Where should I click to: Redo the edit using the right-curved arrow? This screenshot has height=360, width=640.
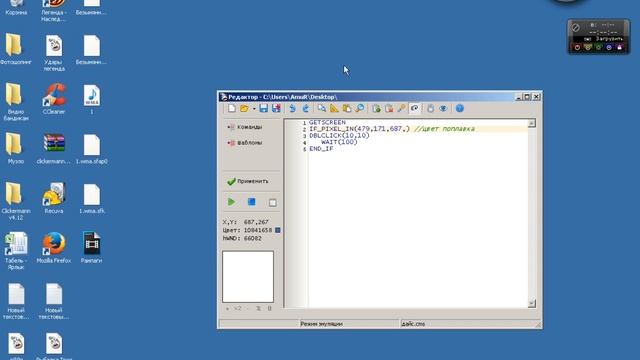(305, 109)
